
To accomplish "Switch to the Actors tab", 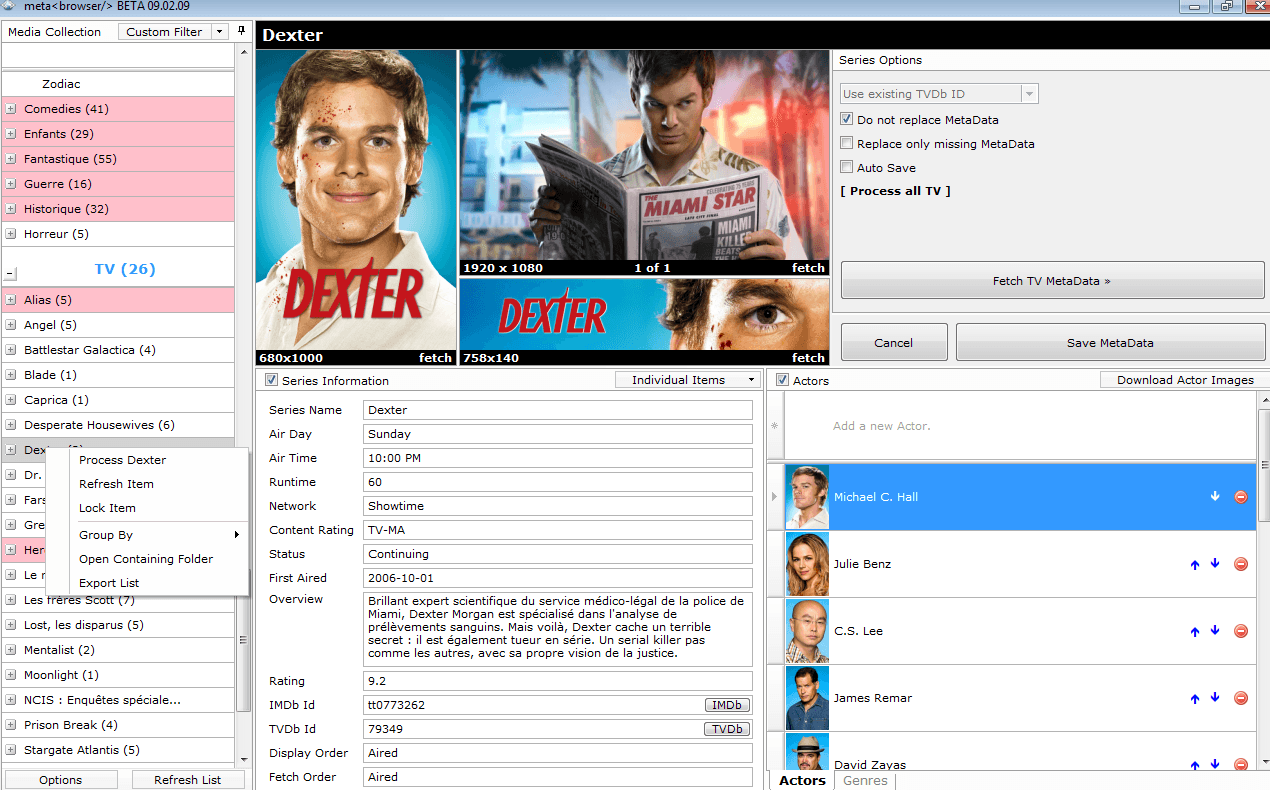I will 802,781.
